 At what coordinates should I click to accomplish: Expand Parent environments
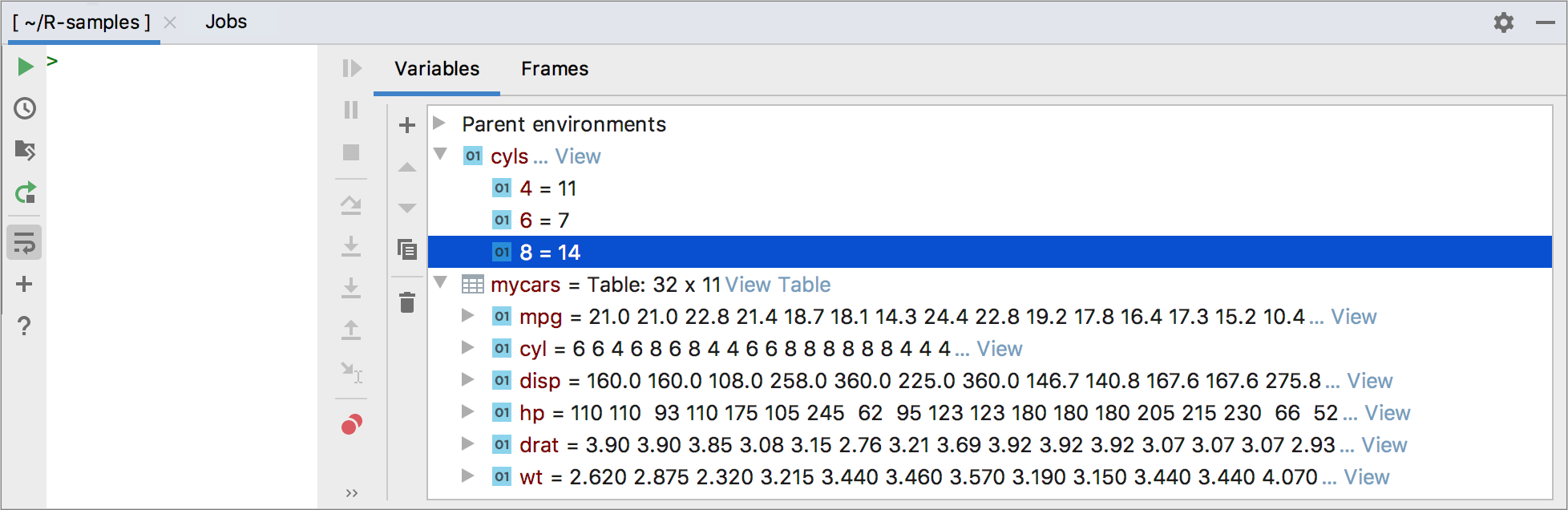[439, 123]
